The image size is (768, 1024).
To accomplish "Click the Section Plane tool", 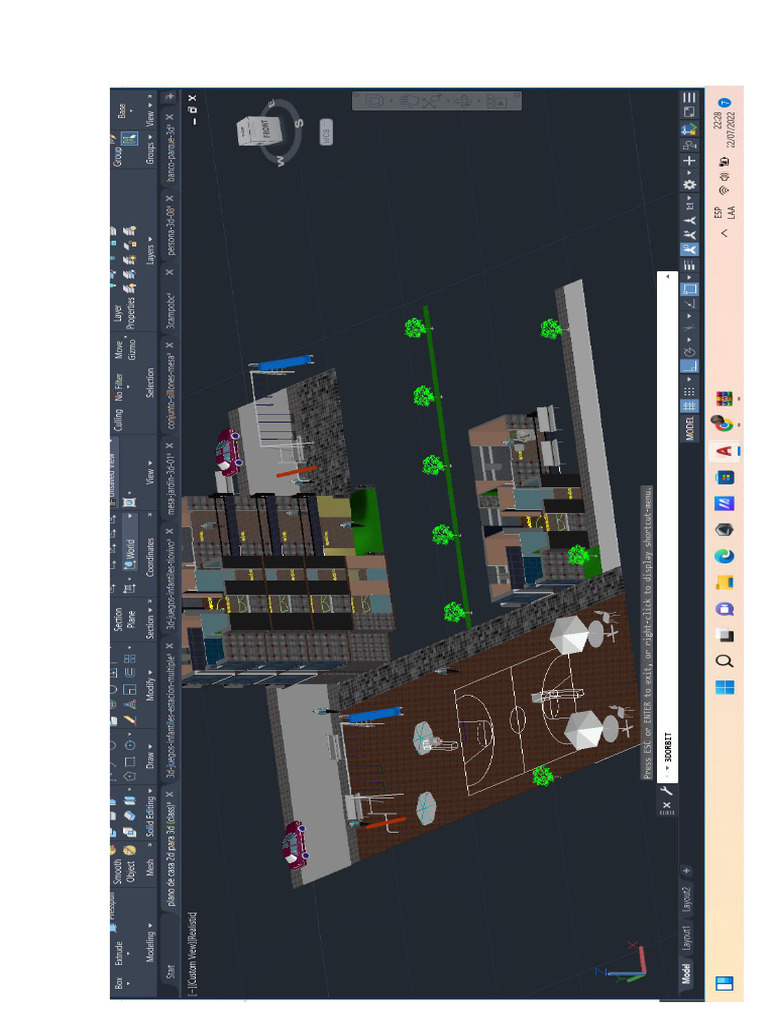I will (x=125, y=619).
